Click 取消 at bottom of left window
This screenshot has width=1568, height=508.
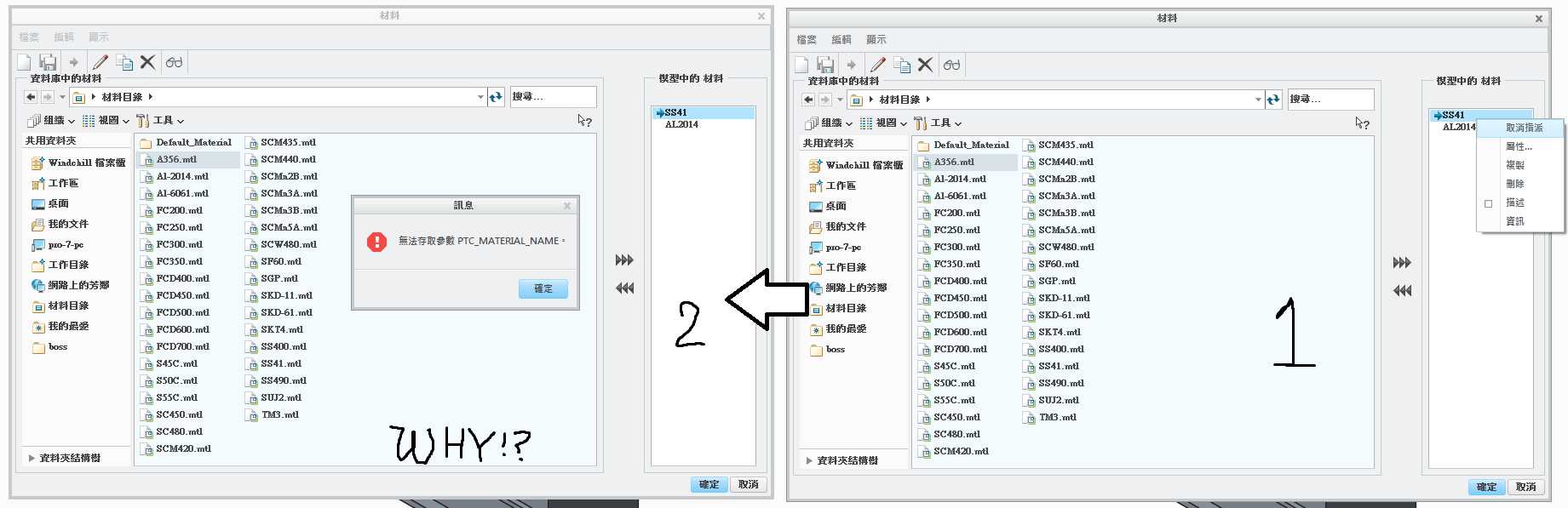749,484
